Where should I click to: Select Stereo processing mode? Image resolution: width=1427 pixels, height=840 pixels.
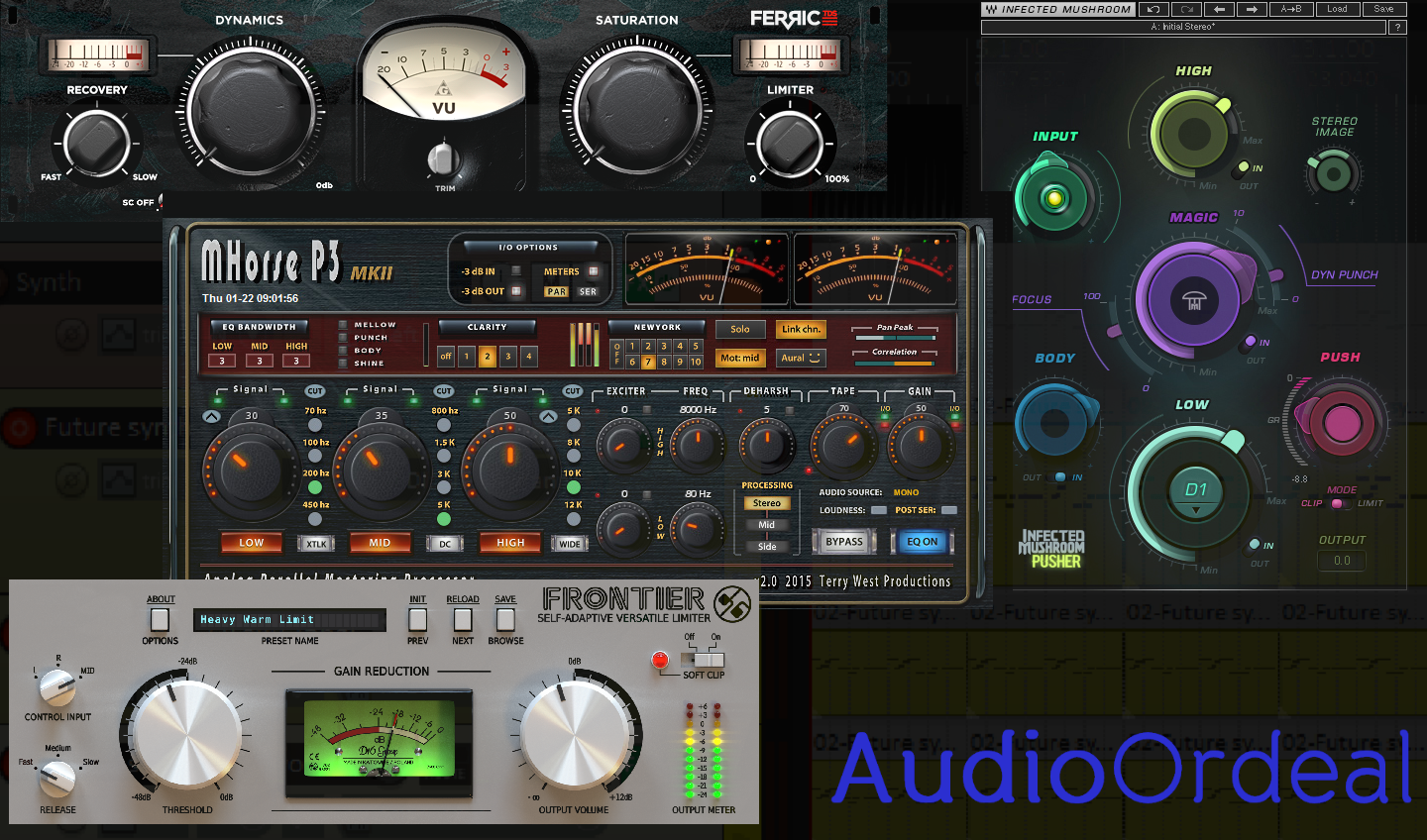click(x=767, y=503)
